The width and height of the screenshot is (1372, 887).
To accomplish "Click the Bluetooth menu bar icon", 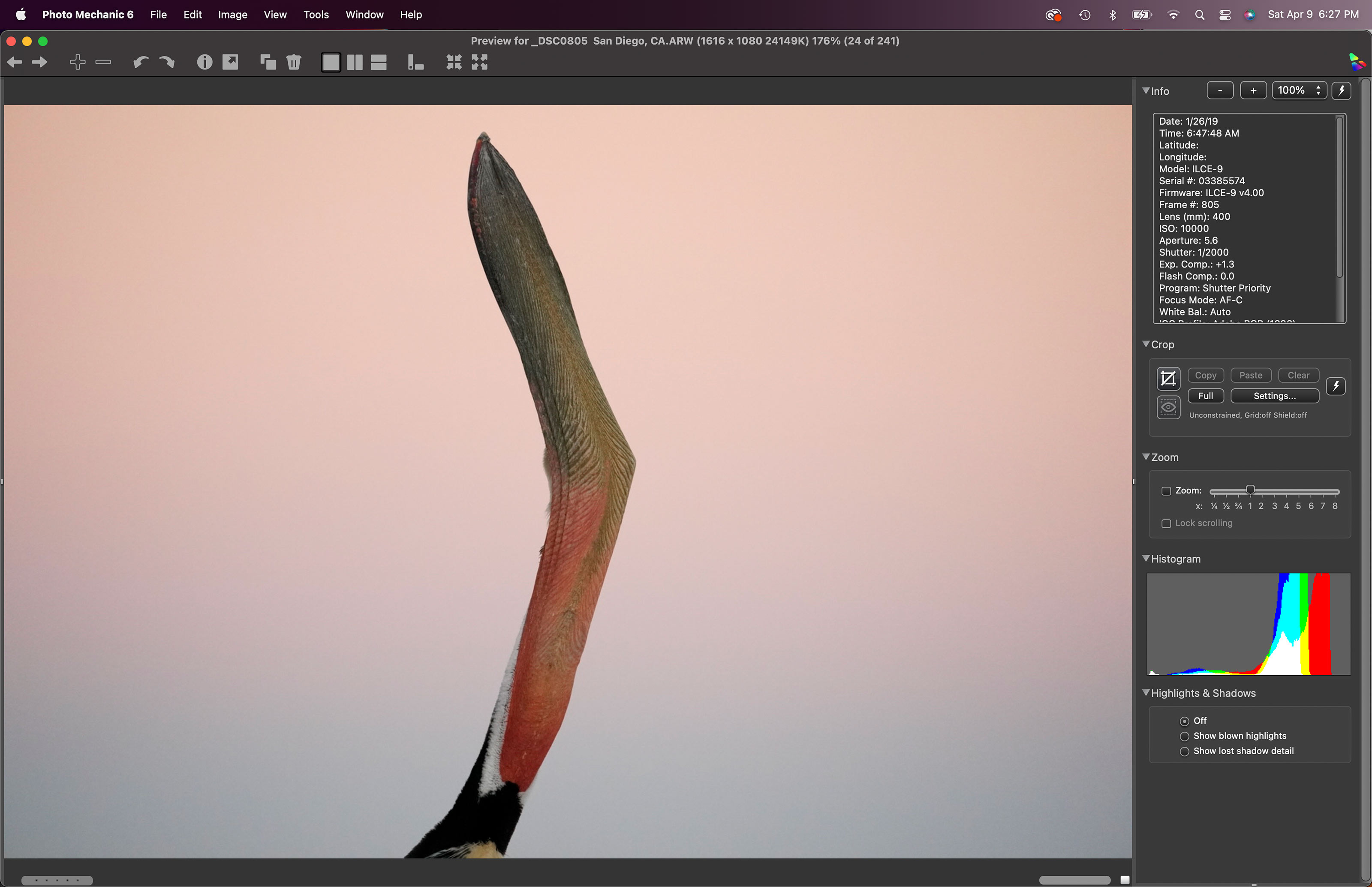I will coord(1112,15).
